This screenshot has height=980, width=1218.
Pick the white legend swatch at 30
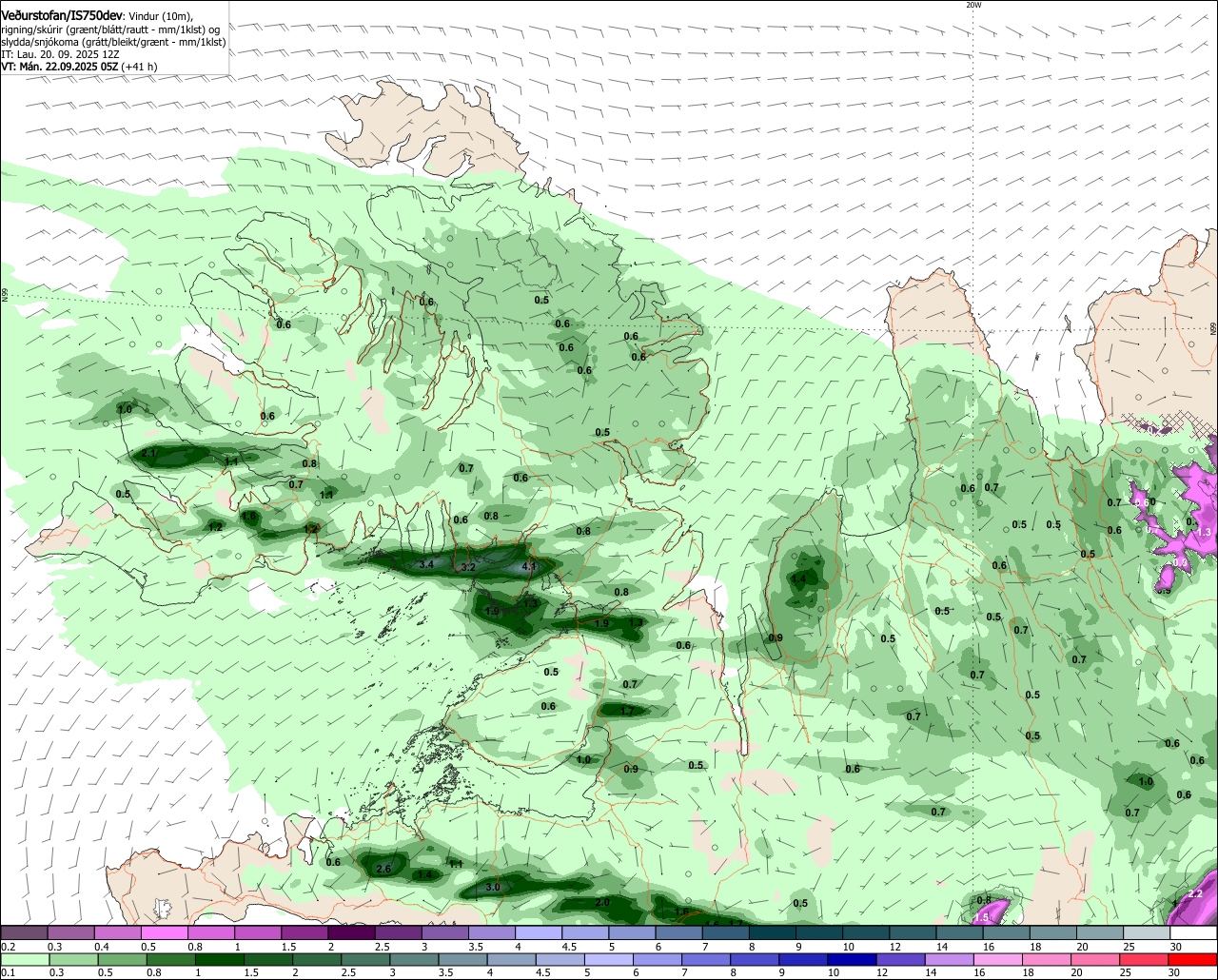(x=1193, y=932)
